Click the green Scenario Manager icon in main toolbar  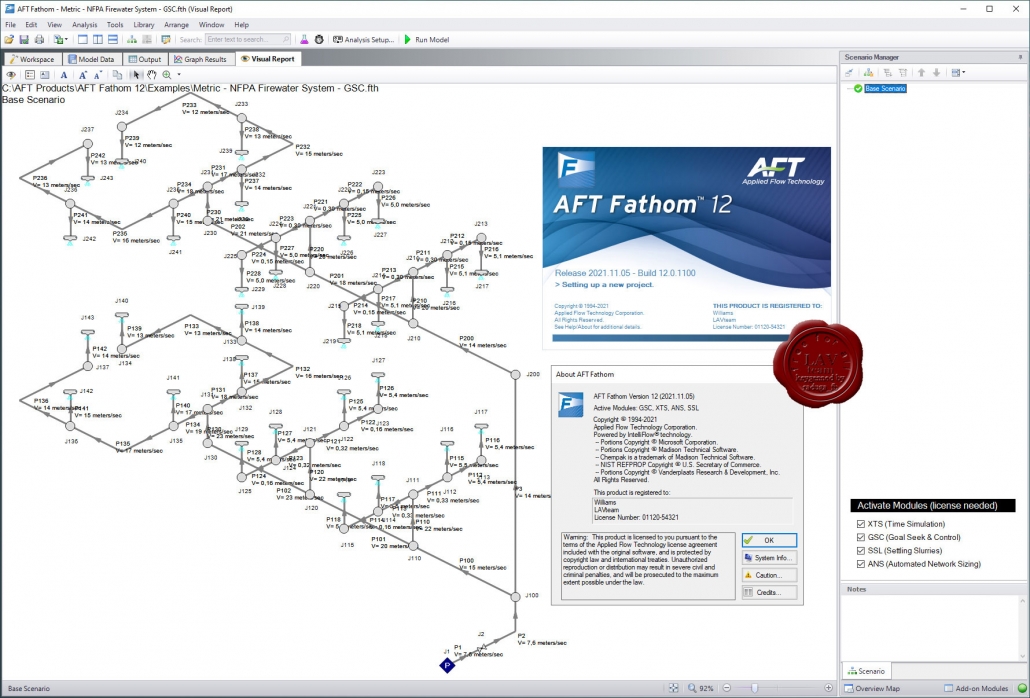[132, 39]
